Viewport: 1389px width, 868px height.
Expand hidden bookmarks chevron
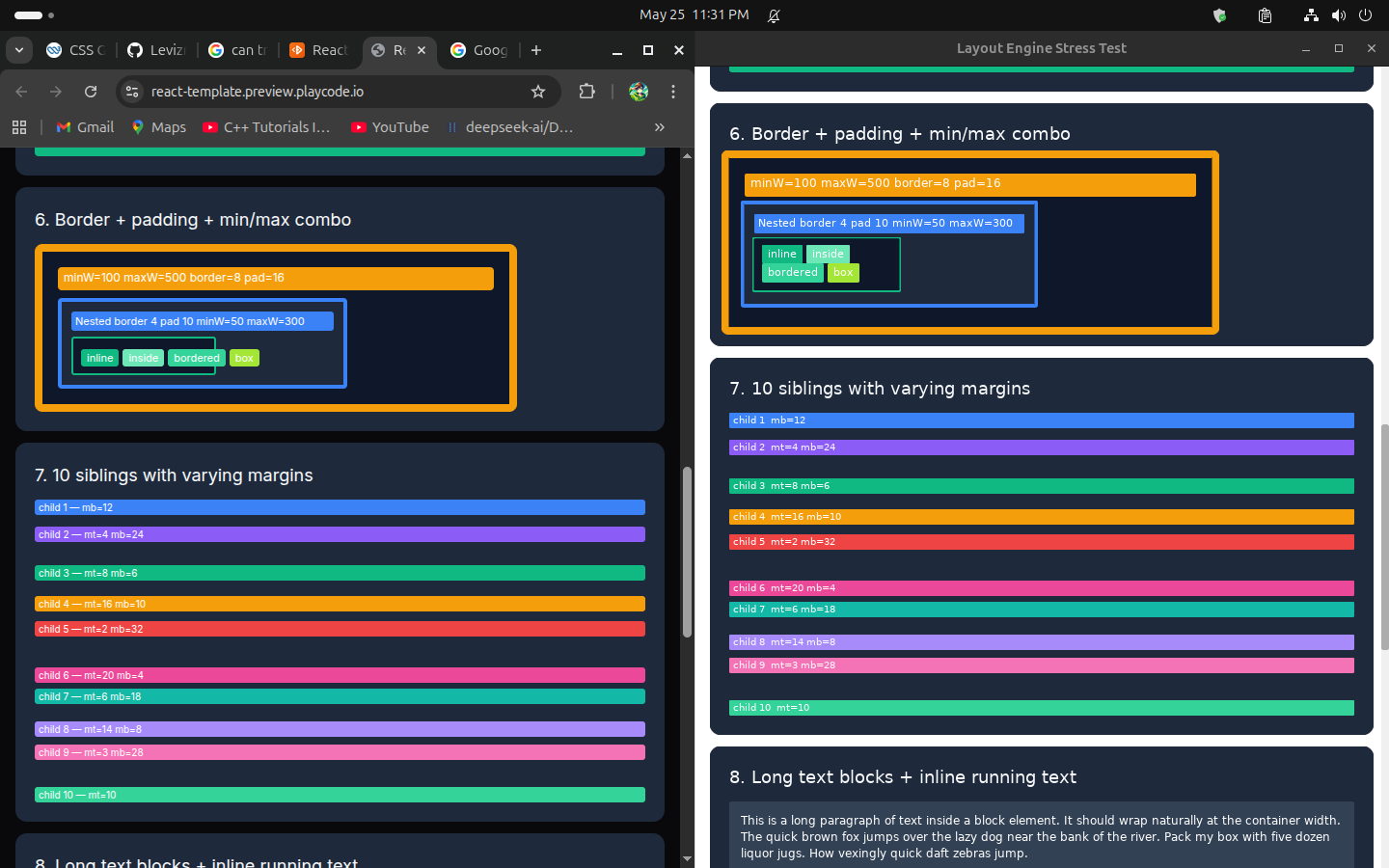[x=660, y=127]
